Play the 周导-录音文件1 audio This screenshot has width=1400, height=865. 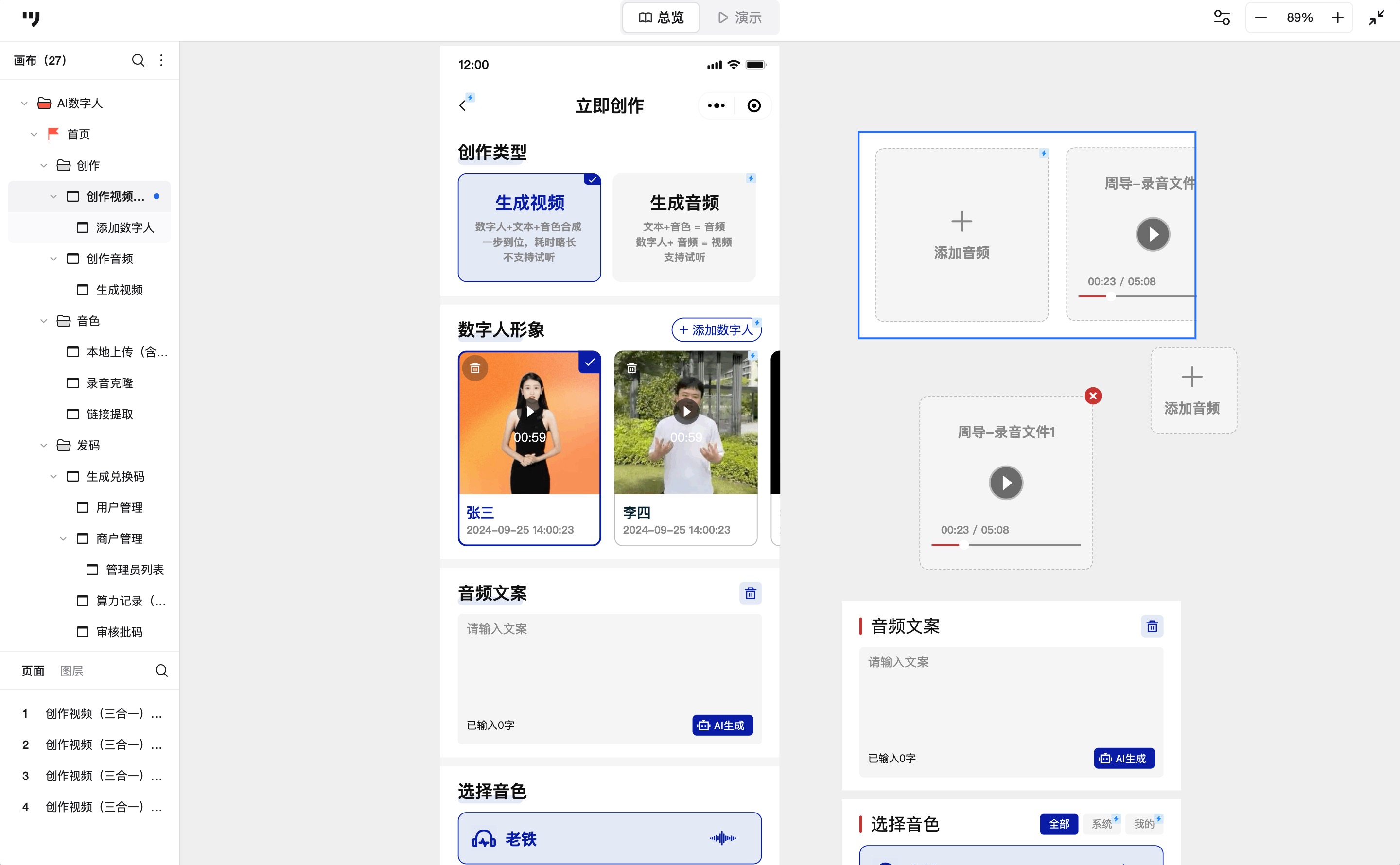tap(1006, 483)
